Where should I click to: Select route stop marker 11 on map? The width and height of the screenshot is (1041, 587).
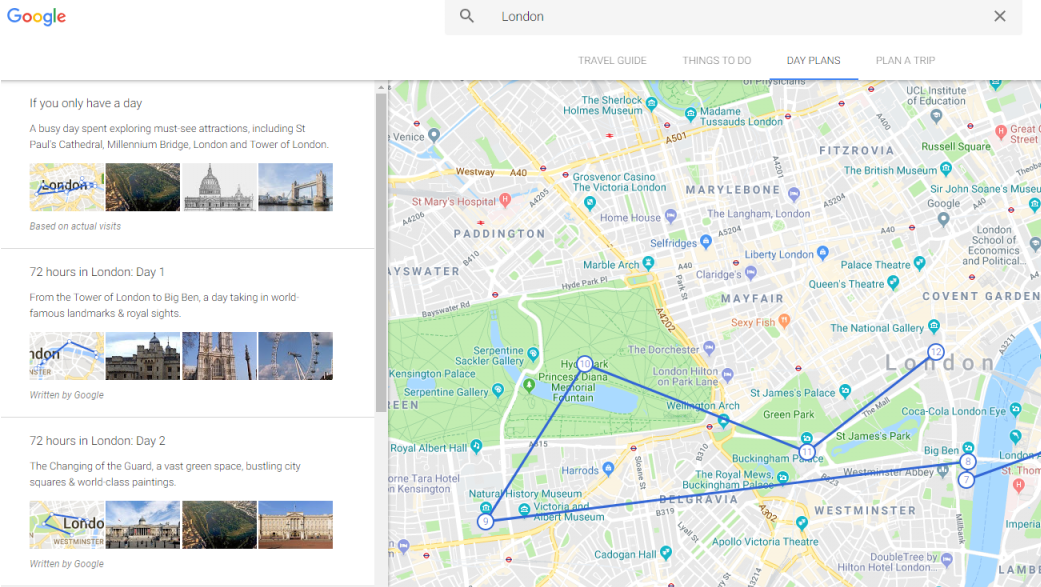point(807,452)
